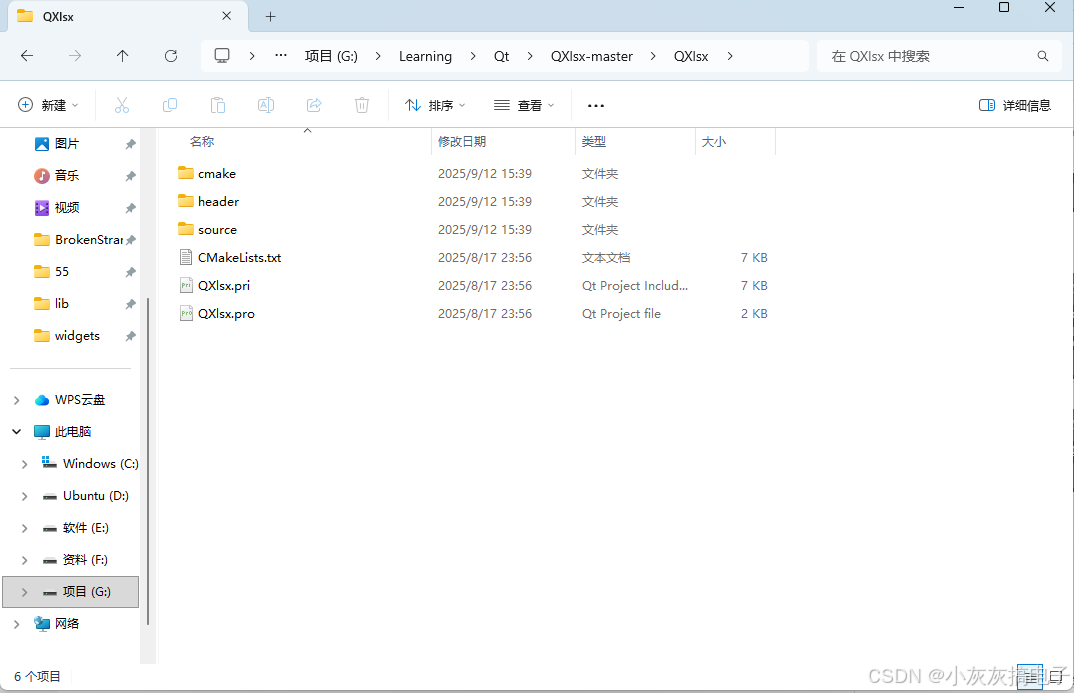
Task: Open the 新建 dropdown menu
Action: click(48, 105)
